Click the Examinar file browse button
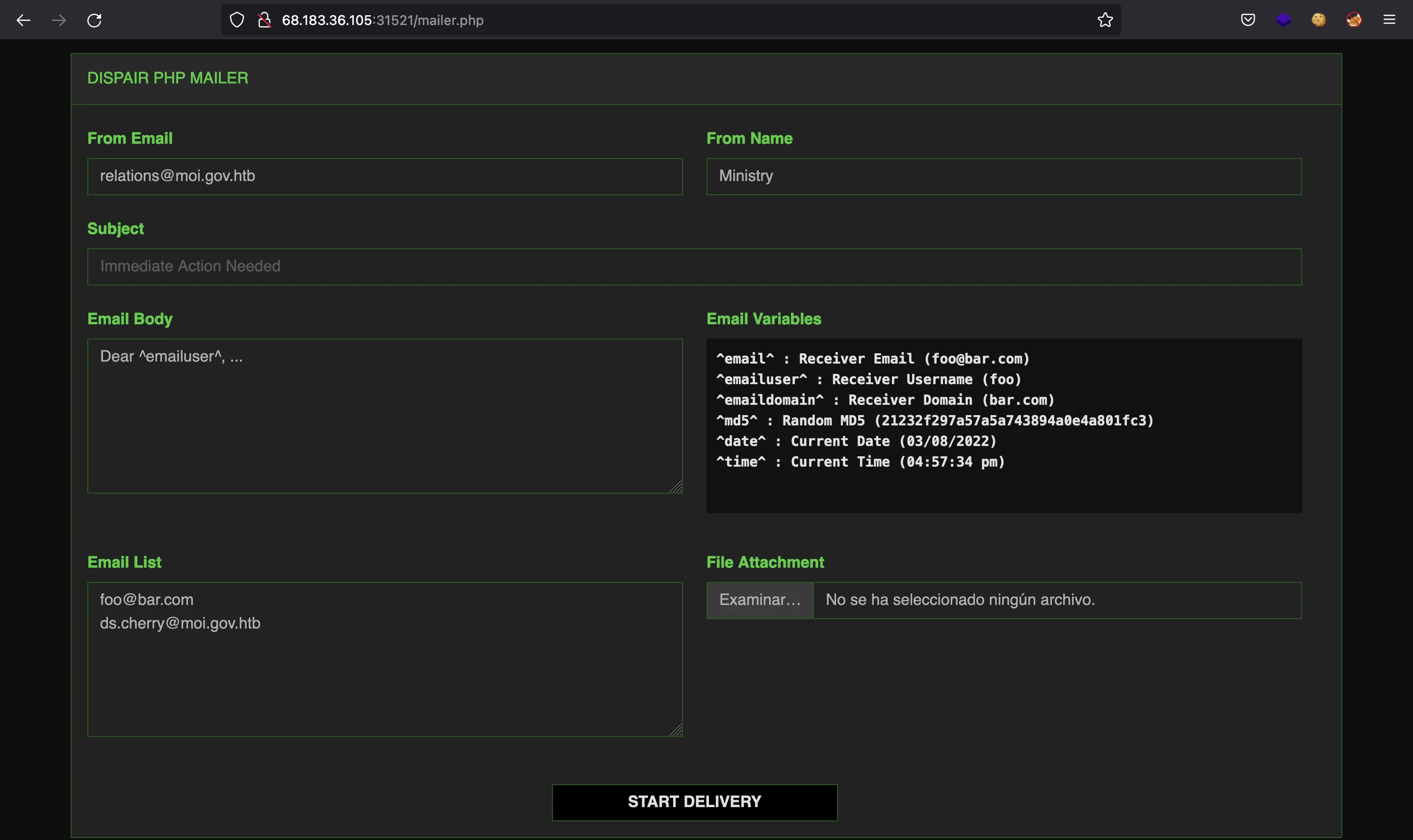Viewport: 1413px width, 840px height. 760,600
